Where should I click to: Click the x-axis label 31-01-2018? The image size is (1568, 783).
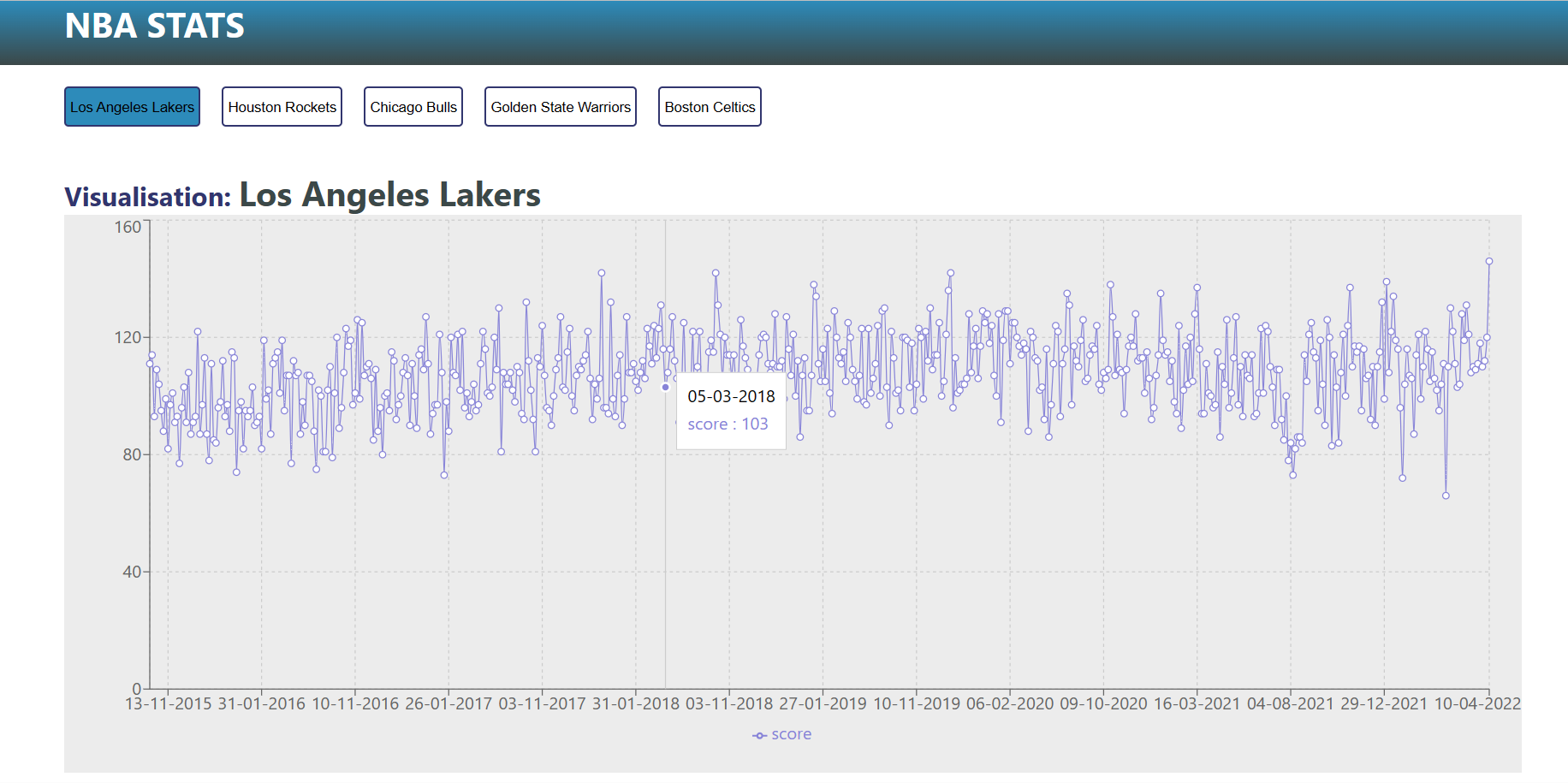[636, 704]
